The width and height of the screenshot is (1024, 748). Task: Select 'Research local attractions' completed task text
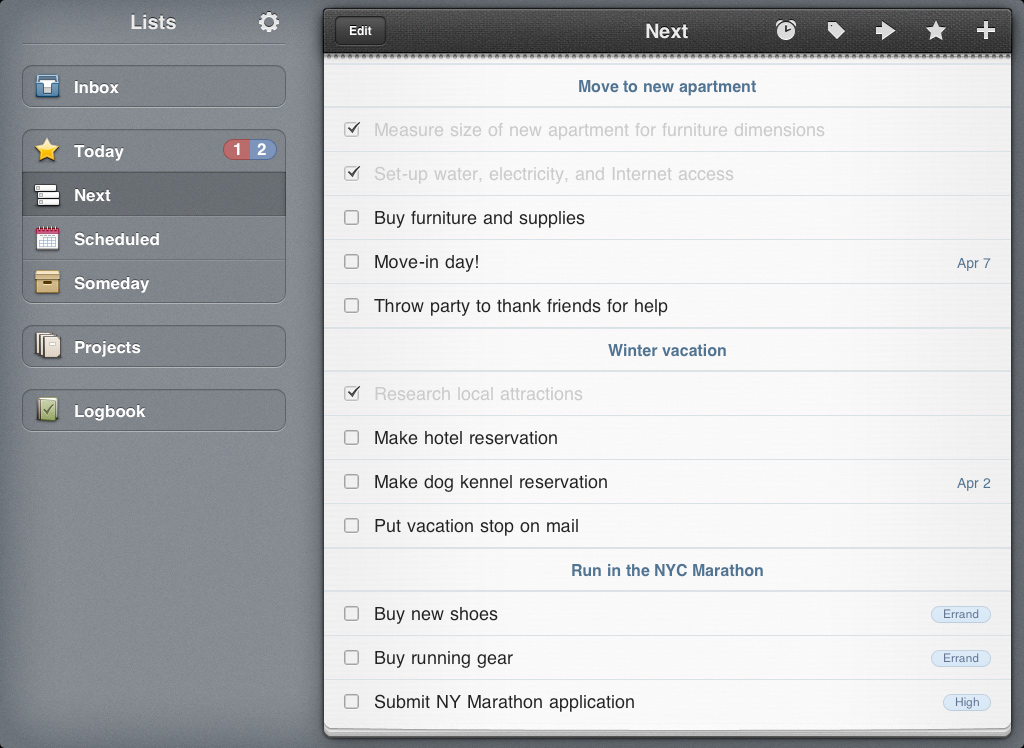pyautogui.click(x=478, y=394)
